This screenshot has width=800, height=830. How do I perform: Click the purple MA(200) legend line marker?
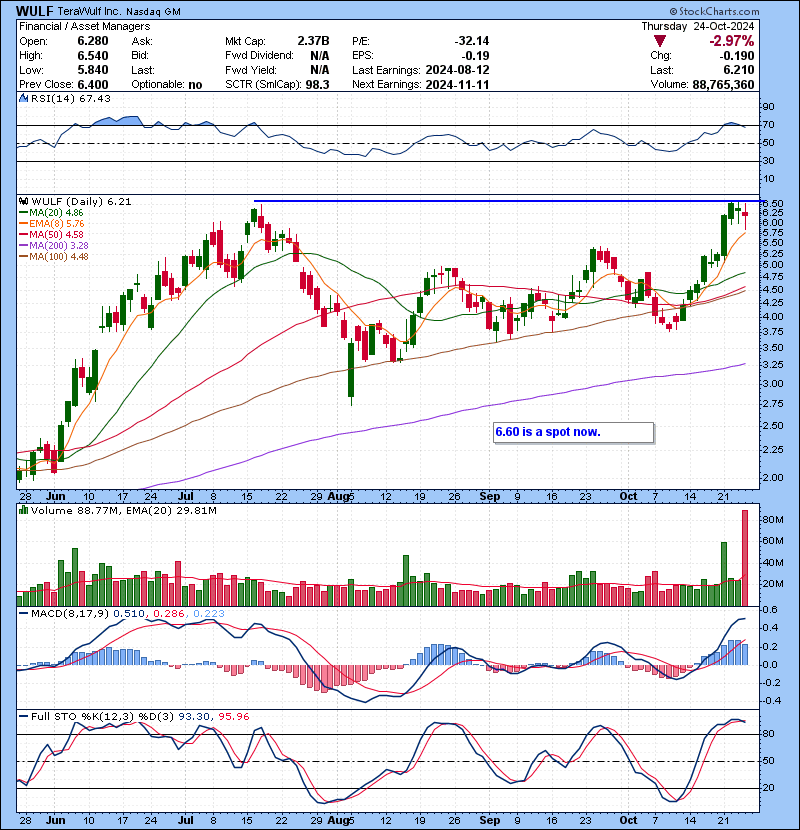click(x=23, y=246)
